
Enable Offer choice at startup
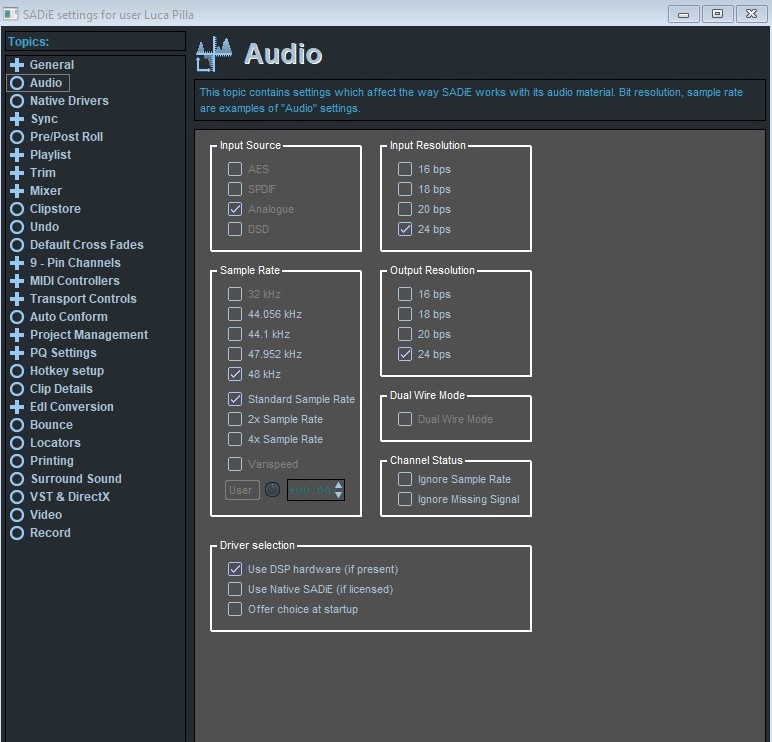pos(235,609)
